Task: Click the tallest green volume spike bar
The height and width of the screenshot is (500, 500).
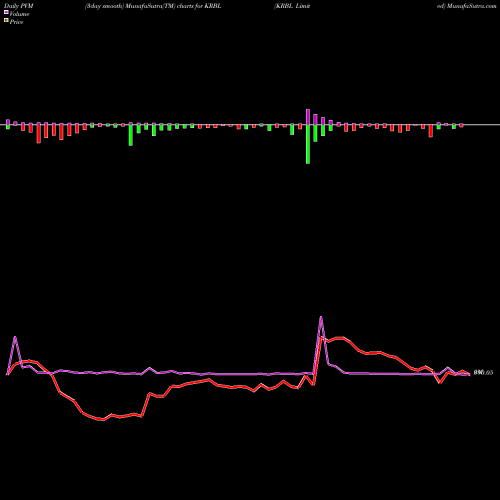Action: tap(308, 144)
